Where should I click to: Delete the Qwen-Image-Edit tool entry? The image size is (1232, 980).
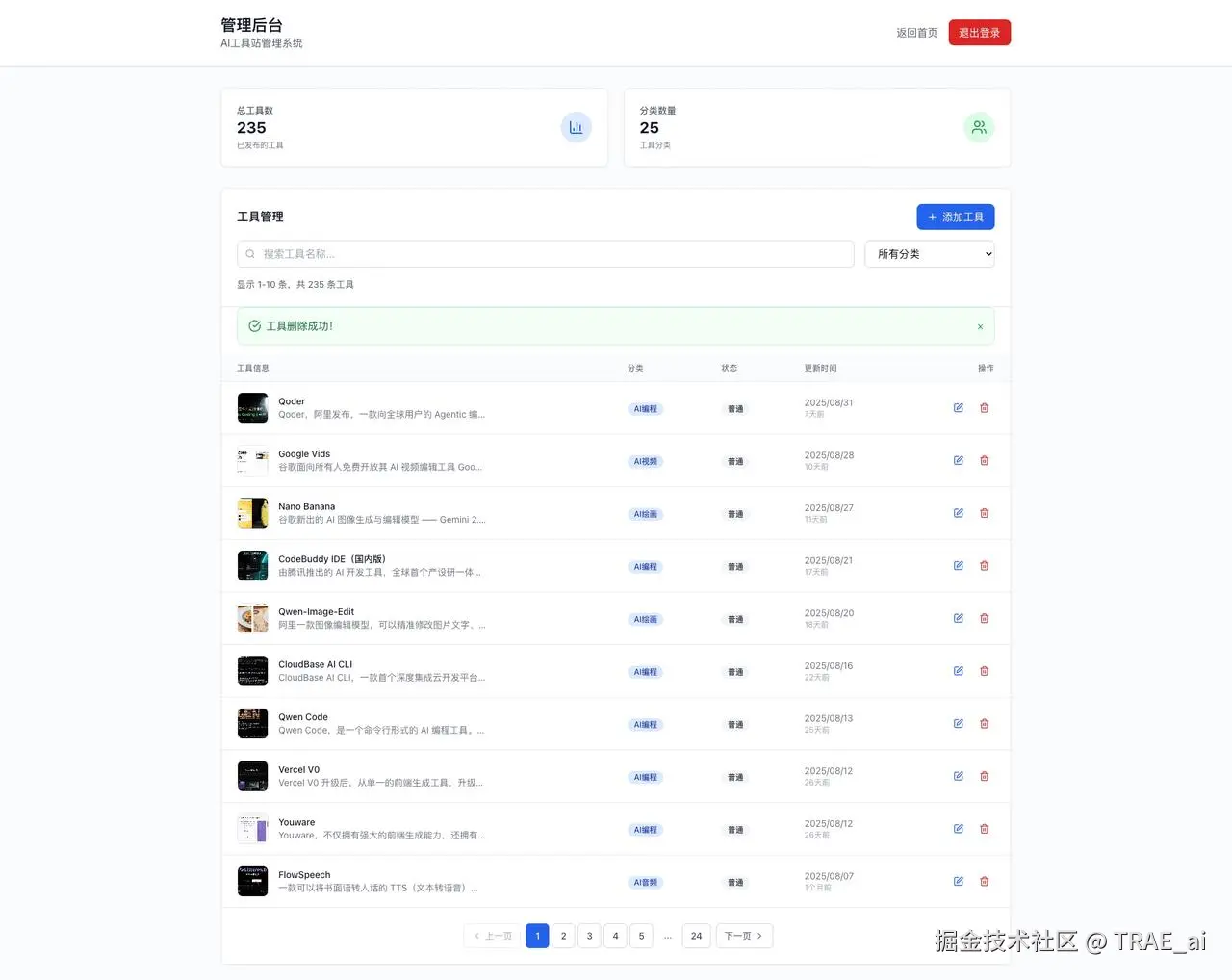pos(985,618)
